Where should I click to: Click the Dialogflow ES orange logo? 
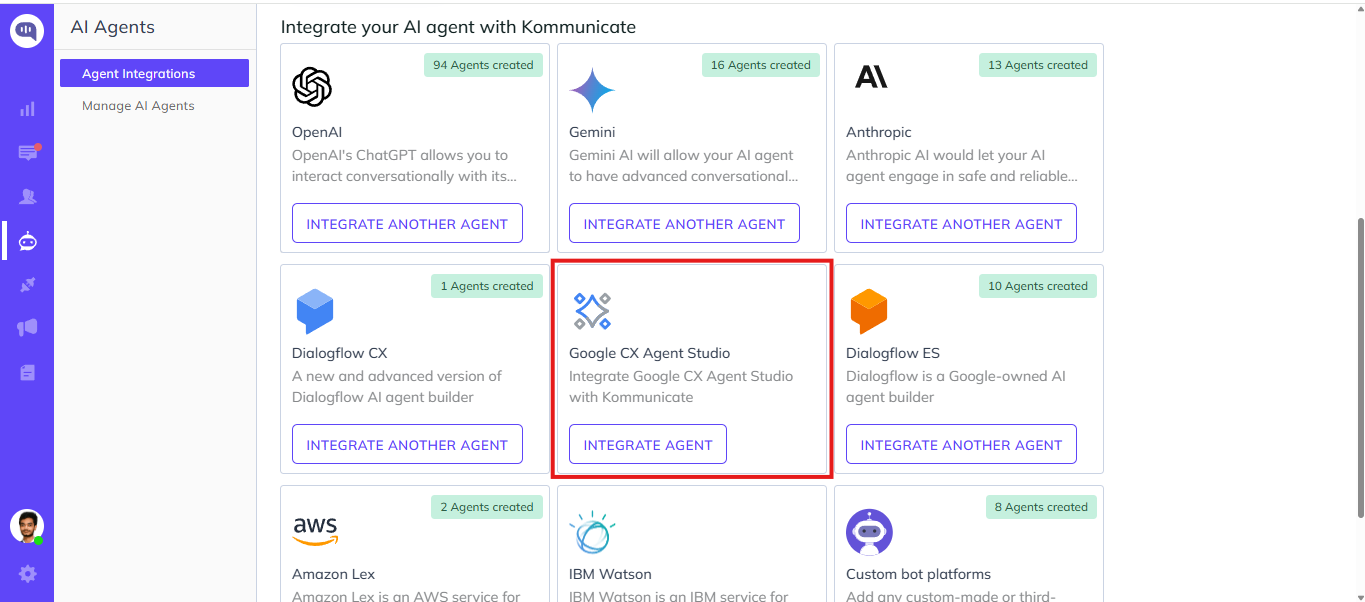869,311
